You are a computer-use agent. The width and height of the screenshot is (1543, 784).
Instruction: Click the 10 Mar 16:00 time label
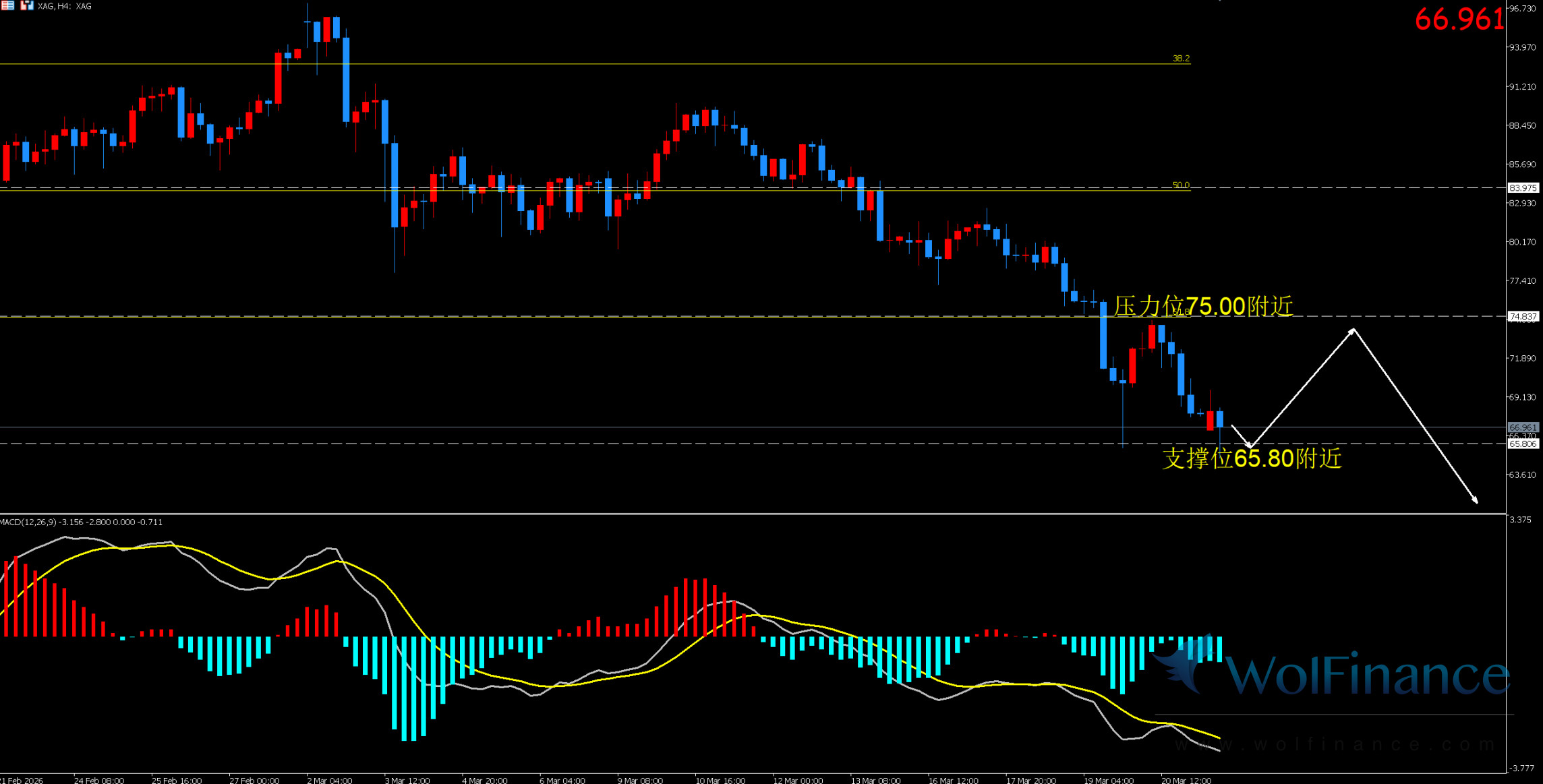click(720, 780)
